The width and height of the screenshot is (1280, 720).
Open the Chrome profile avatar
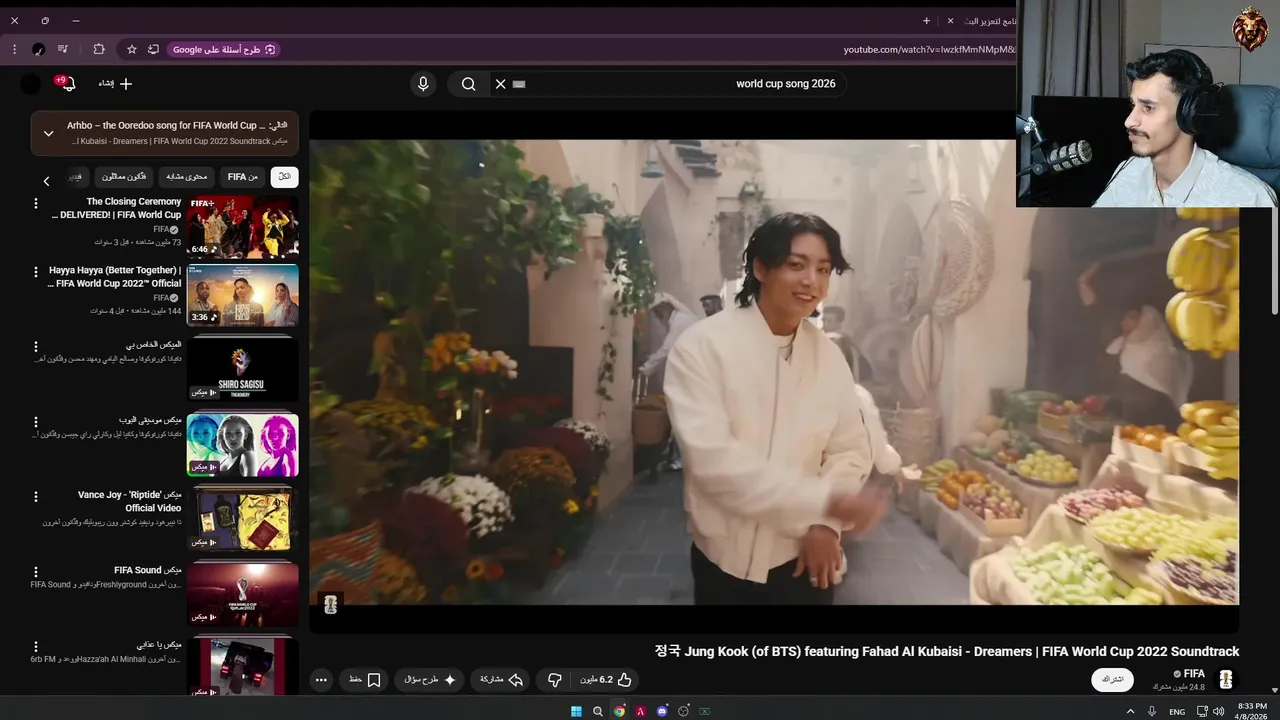(38, 49)
